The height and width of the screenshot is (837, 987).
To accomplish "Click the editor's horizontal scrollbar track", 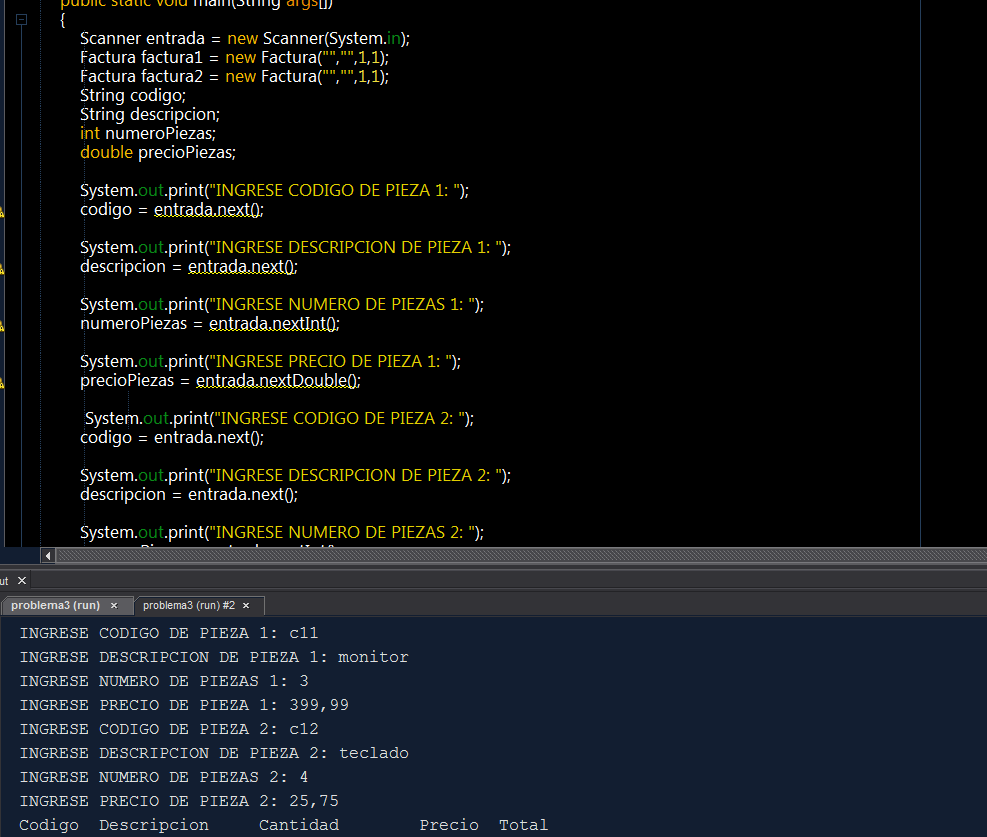I will pyautogui.click(x=521, y=556).
